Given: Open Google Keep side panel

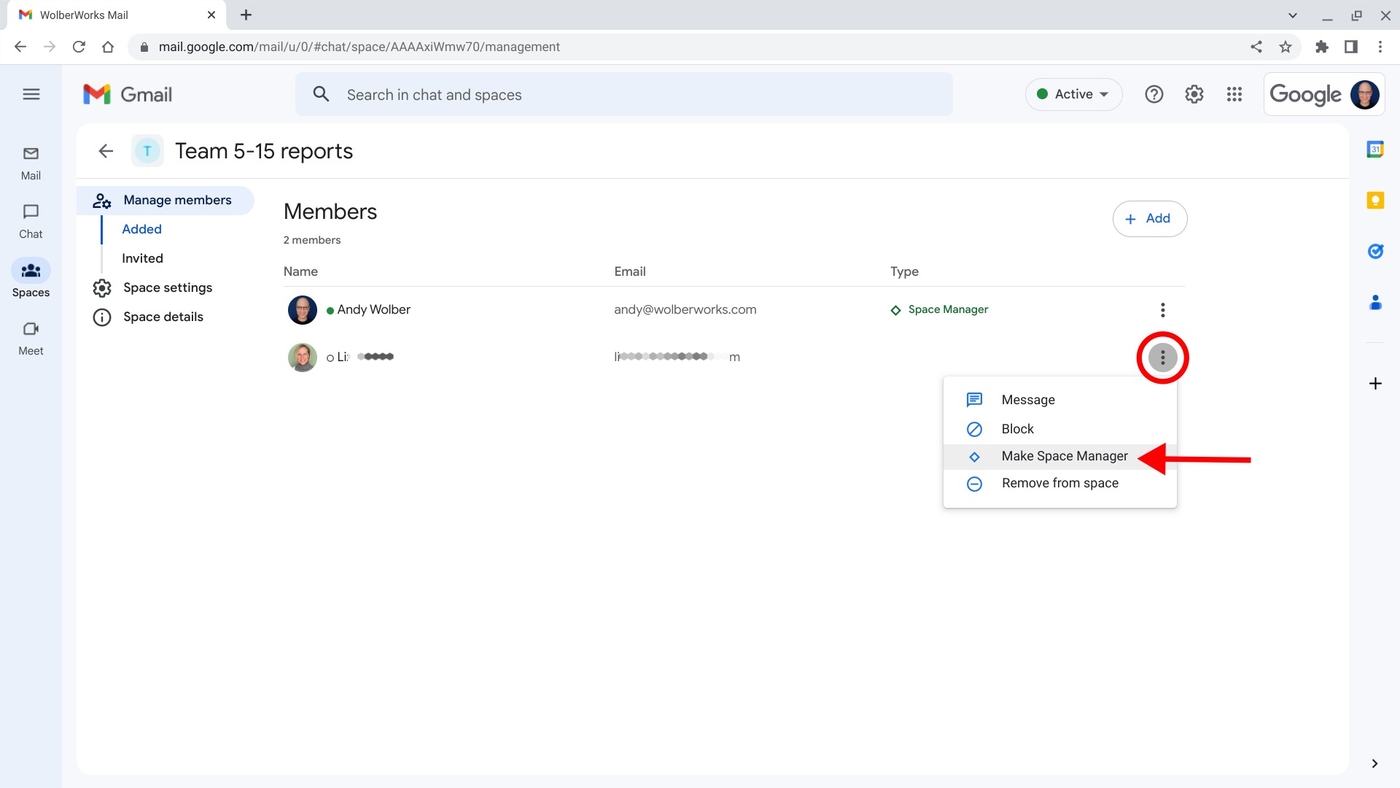Looking at the screenshot, I should pyautogui.click(x=1375, y=201).
